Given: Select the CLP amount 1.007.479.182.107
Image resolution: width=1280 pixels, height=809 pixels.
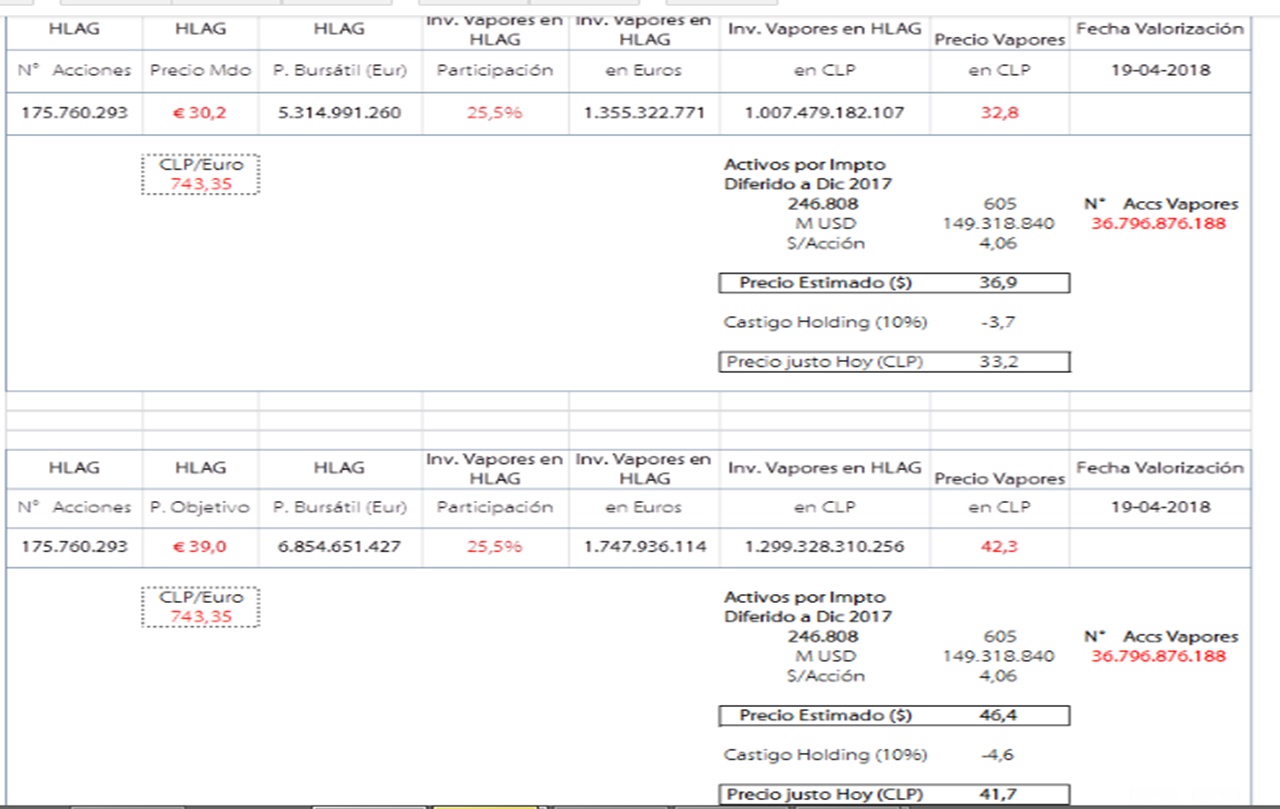Looking at the screenshot, I should [x=824, y=113].
